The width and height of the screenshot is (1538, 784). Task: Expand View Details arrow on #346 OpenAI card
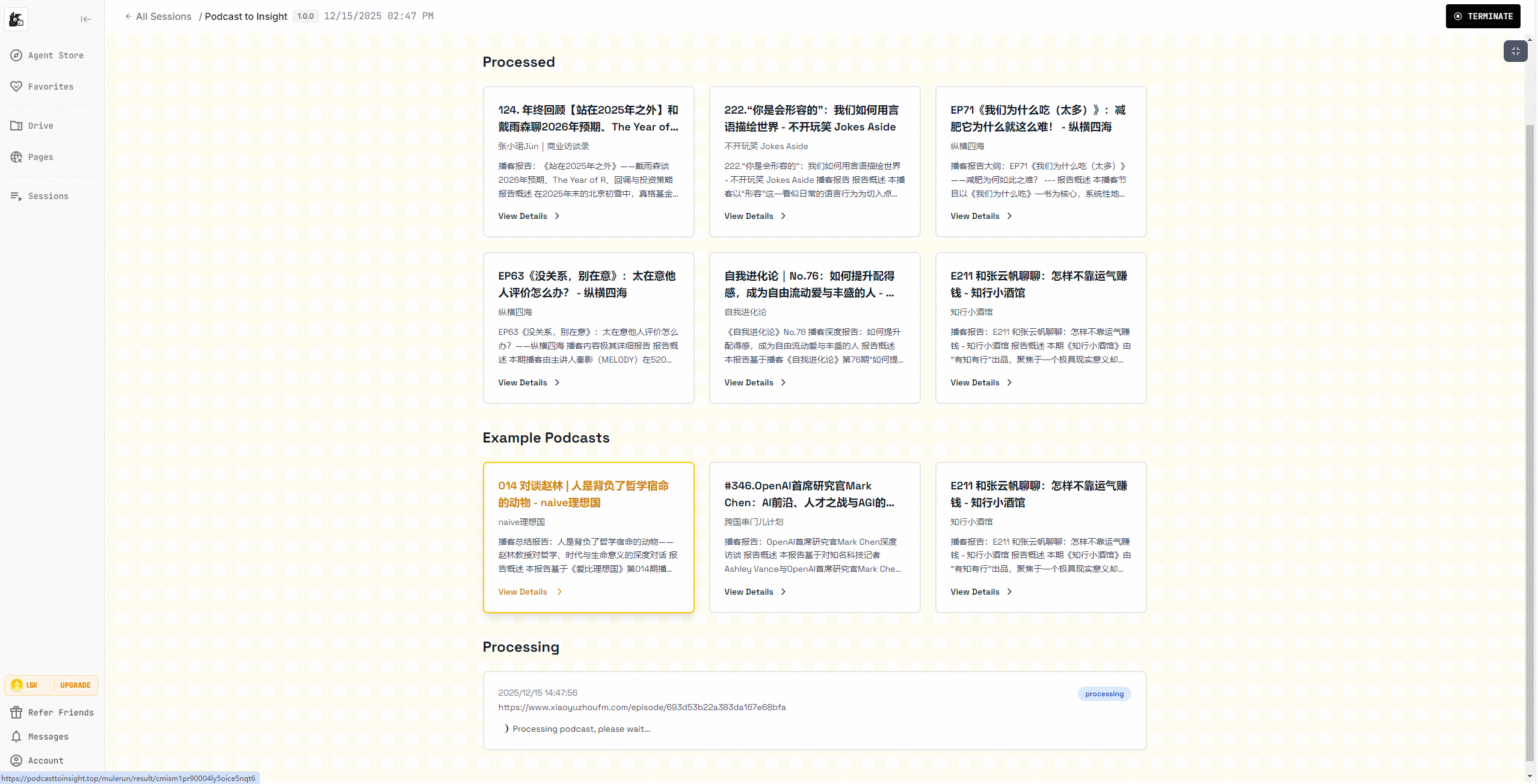(x=783, y=592)
